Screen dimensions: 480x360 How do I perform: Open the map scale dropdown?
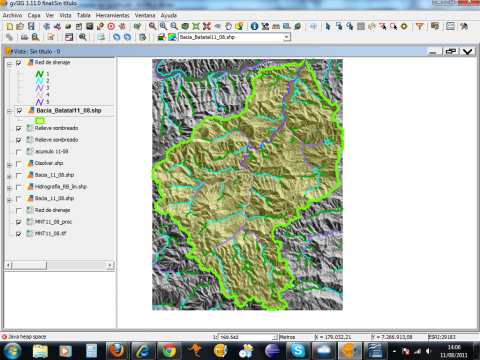tap(274, 337)
